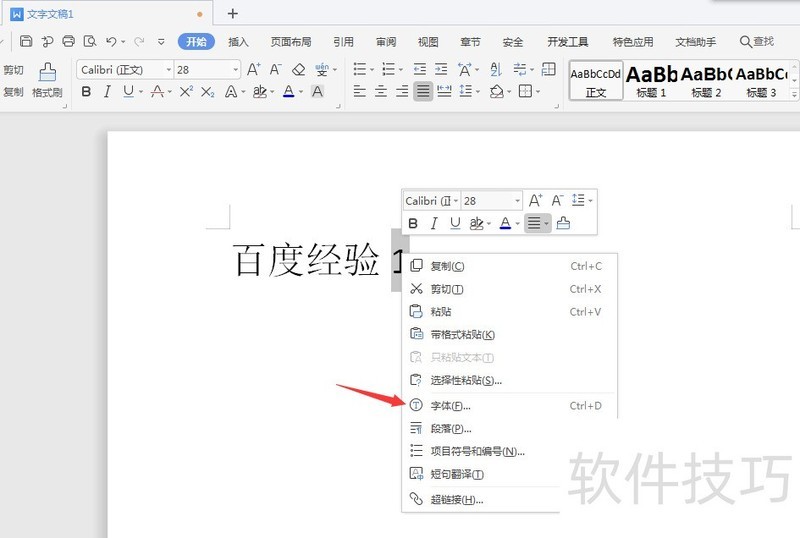Open mini toolbar font size dropdown
Screen dimensions: 800x538
click(x=517, y=201)
